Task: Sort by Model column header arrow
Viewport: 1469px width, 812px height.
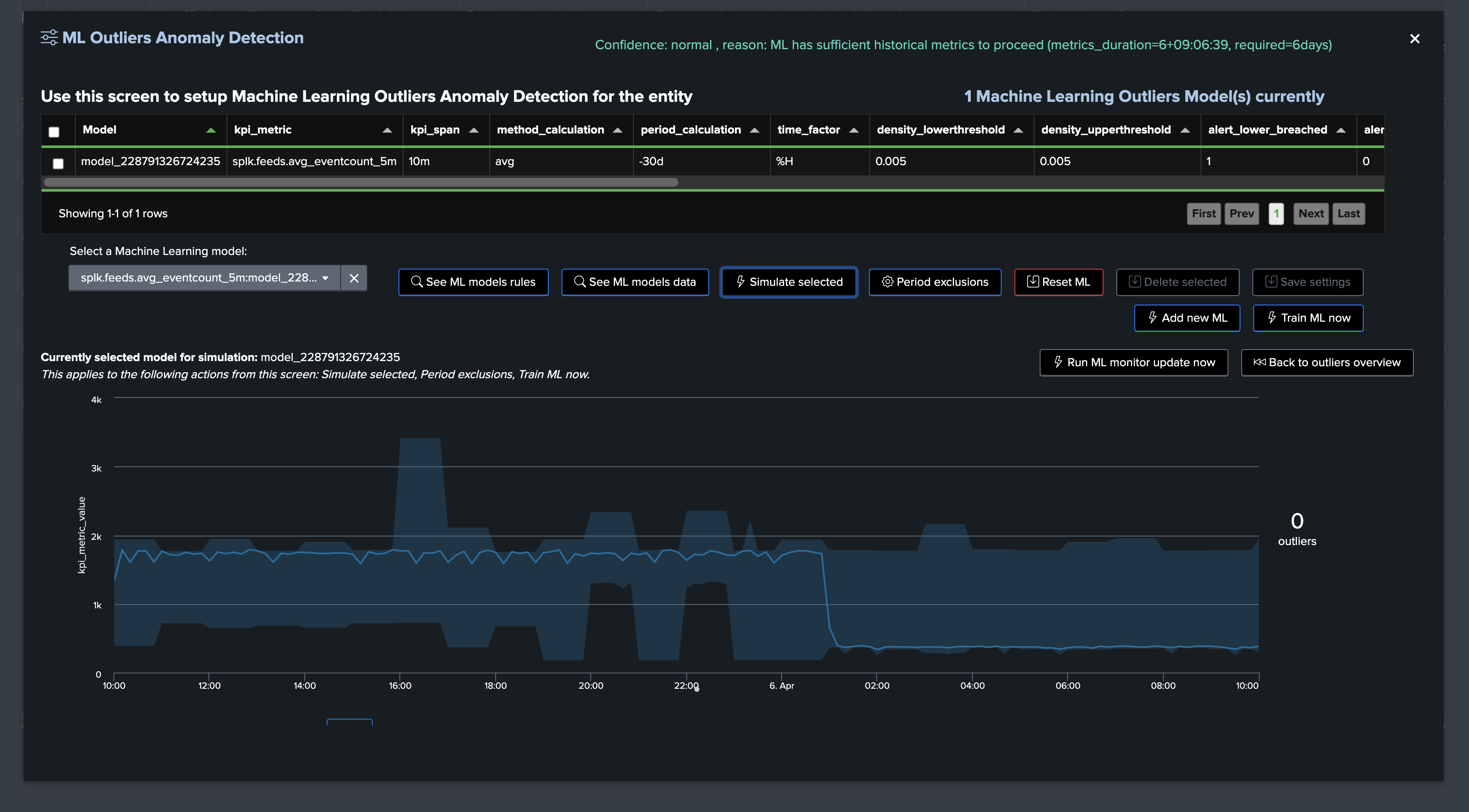Action: 211,130
